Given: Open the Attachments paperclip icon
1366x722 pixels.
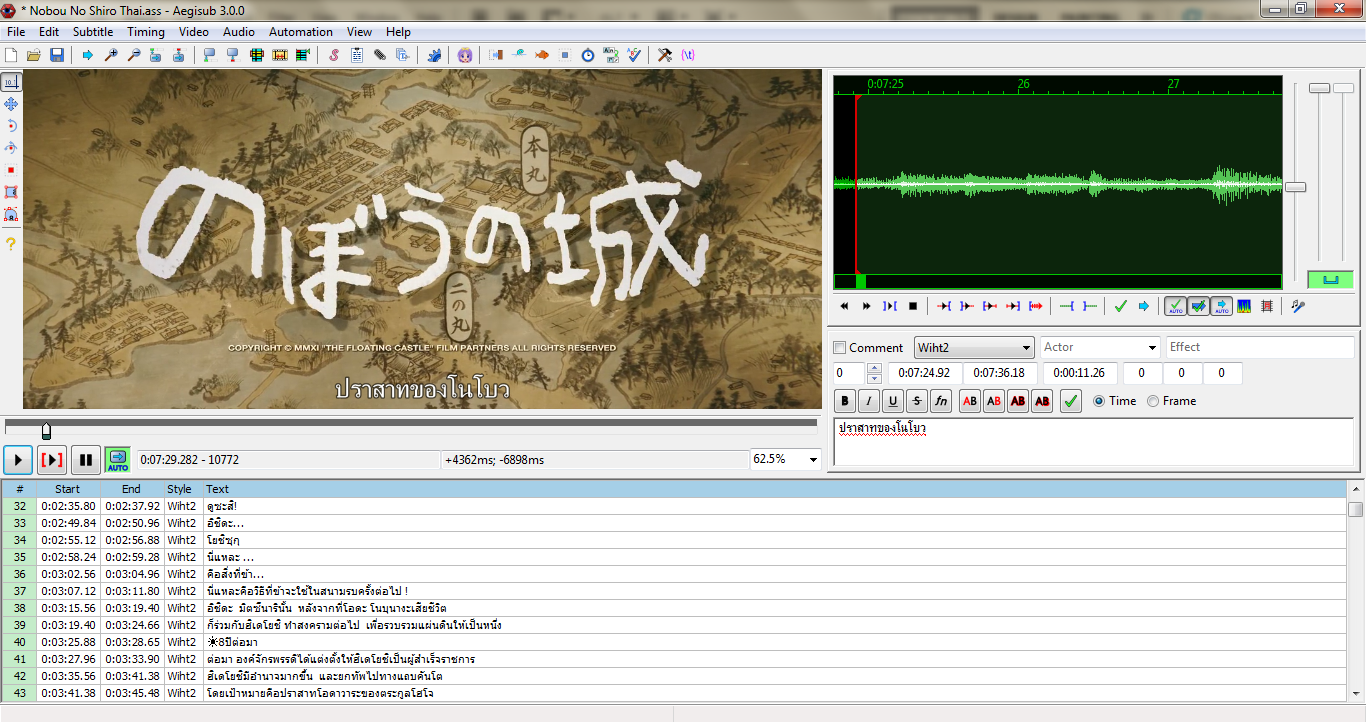Looking at the screenshot, I should click(380, 55).
